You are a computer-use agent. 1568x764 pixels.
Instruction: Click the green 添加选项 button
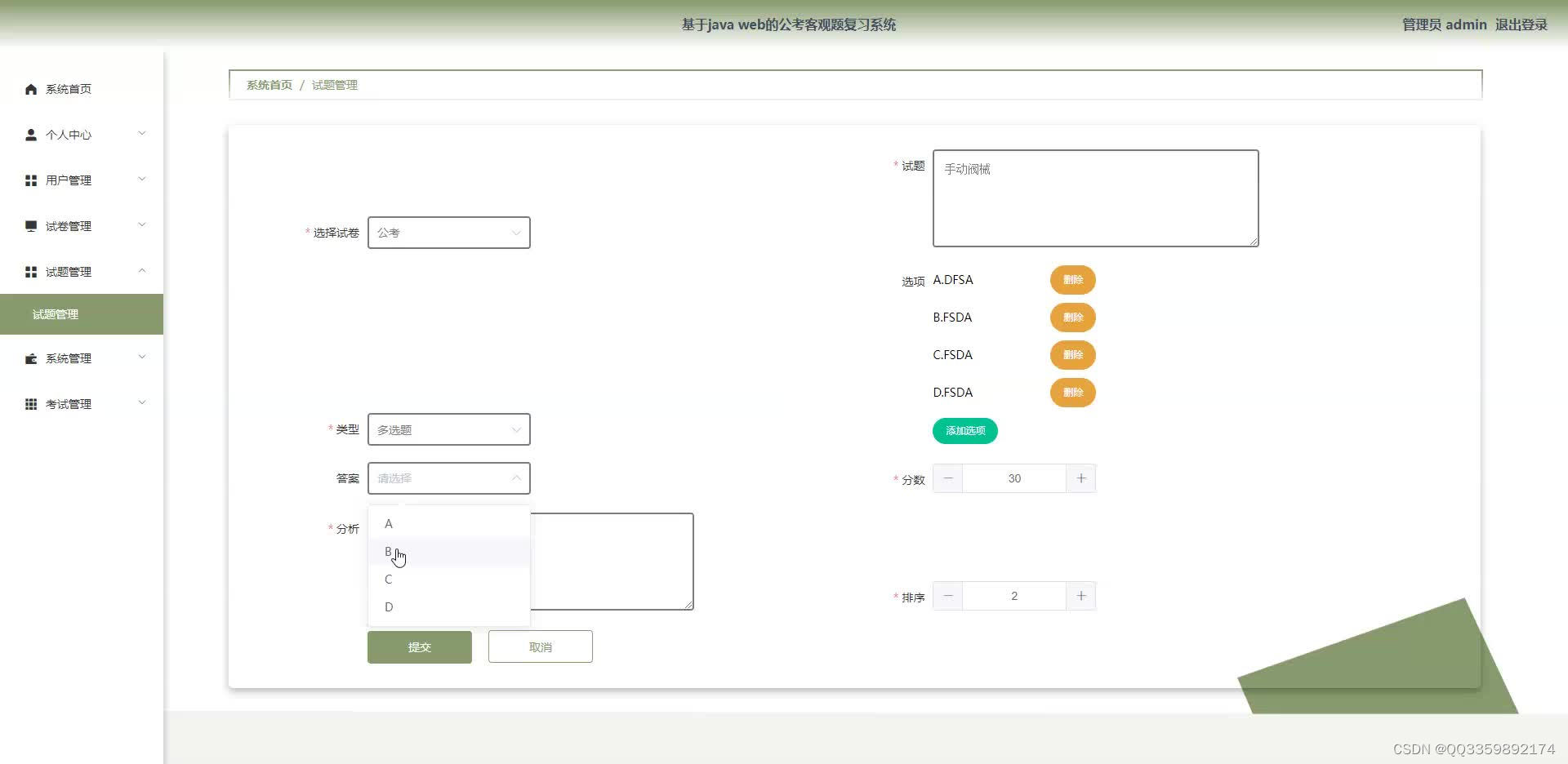pos(965,431)
